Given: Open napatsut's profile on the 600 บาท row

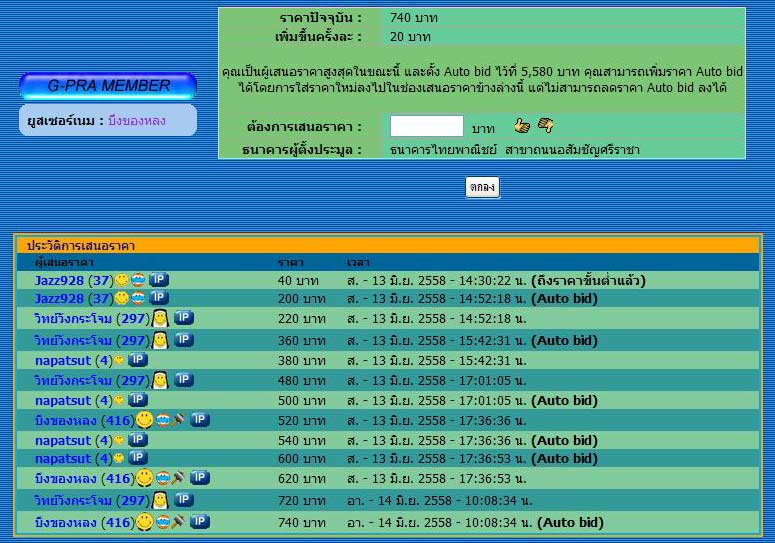Looking at the screenshot, I should click(64, 459).
